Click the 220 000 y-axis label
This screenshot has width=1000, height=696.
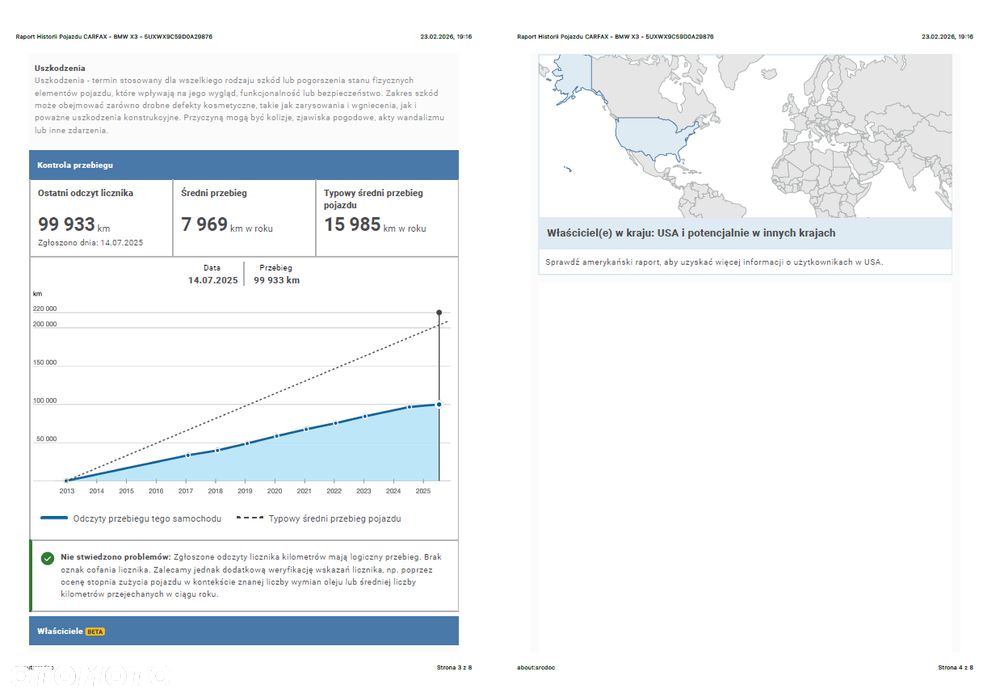[45, 309]
